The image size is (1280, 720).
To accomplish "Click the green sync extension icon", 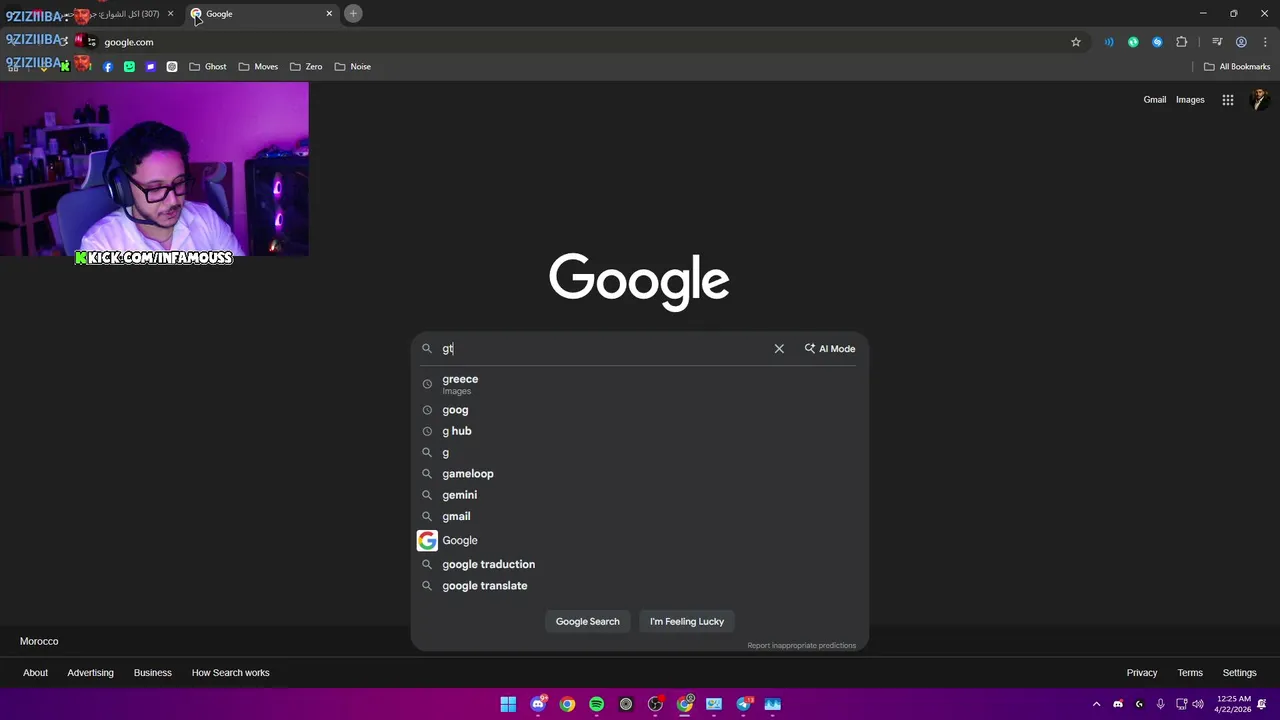I will (1133, 42).
